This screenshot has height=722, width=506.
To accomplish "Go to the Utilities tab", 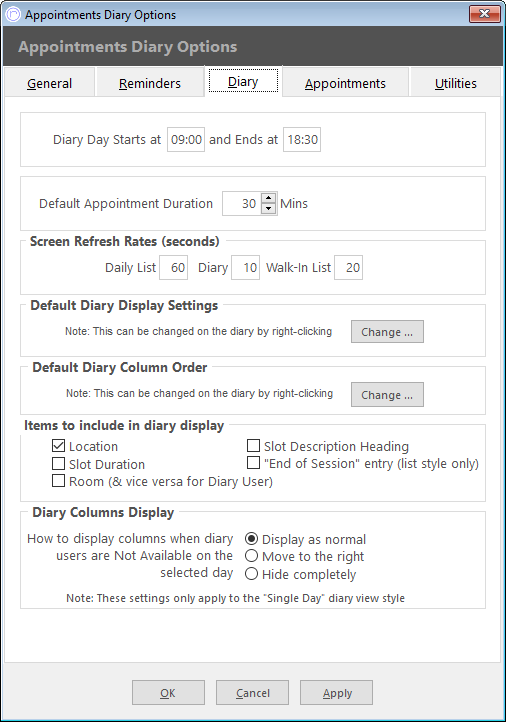I will [455, 83].
